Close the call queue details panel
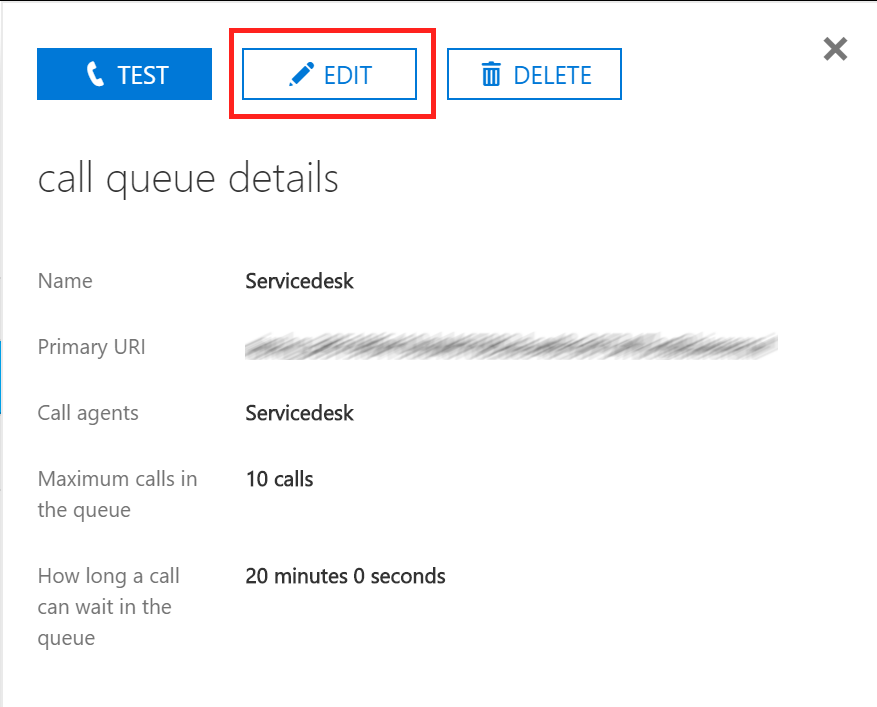Screen dimensions: 877x707 pos(835,49)
